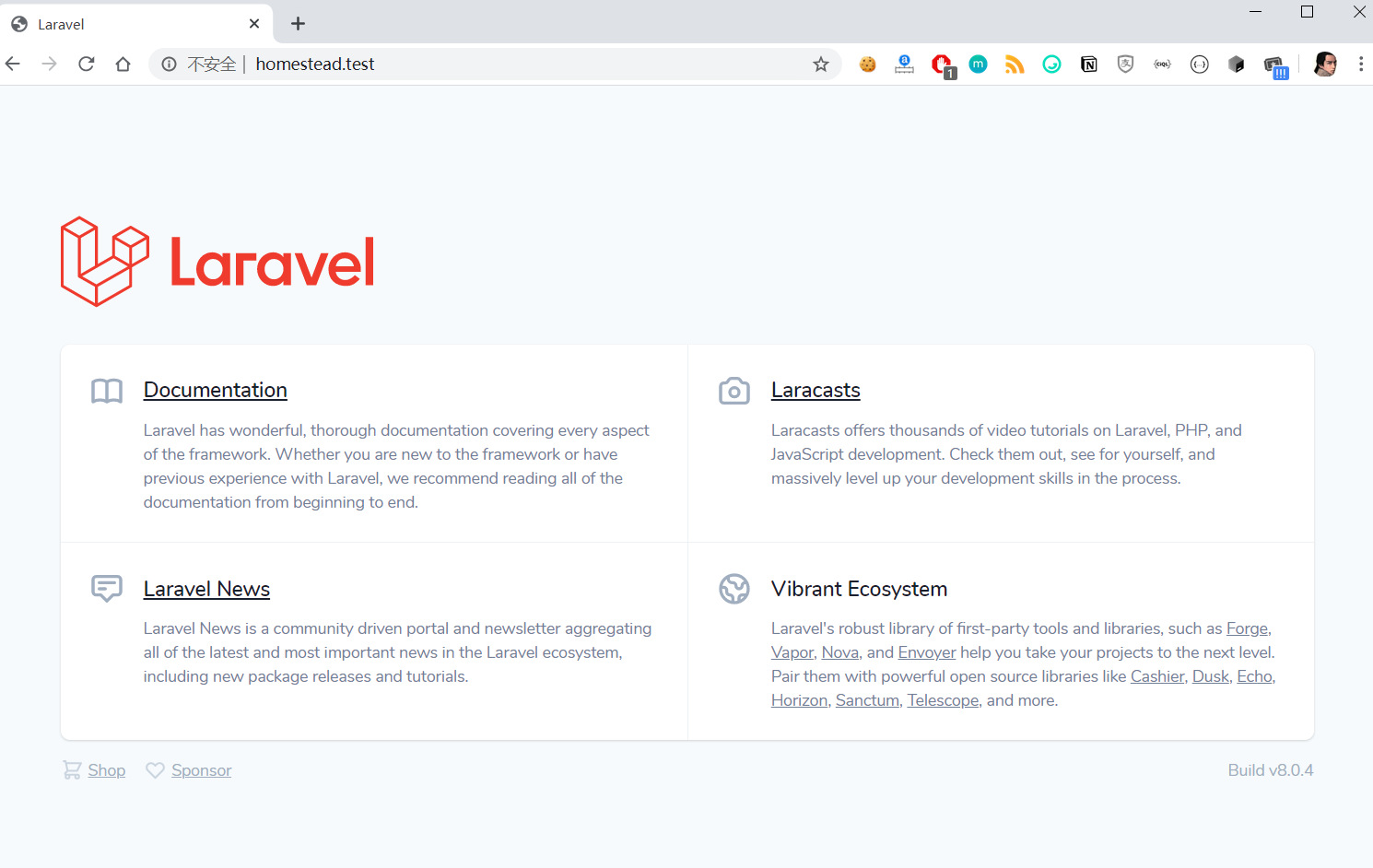Follow the Vapor link
The height and width of the screenshot is (868, 1373).
[792, 652]
